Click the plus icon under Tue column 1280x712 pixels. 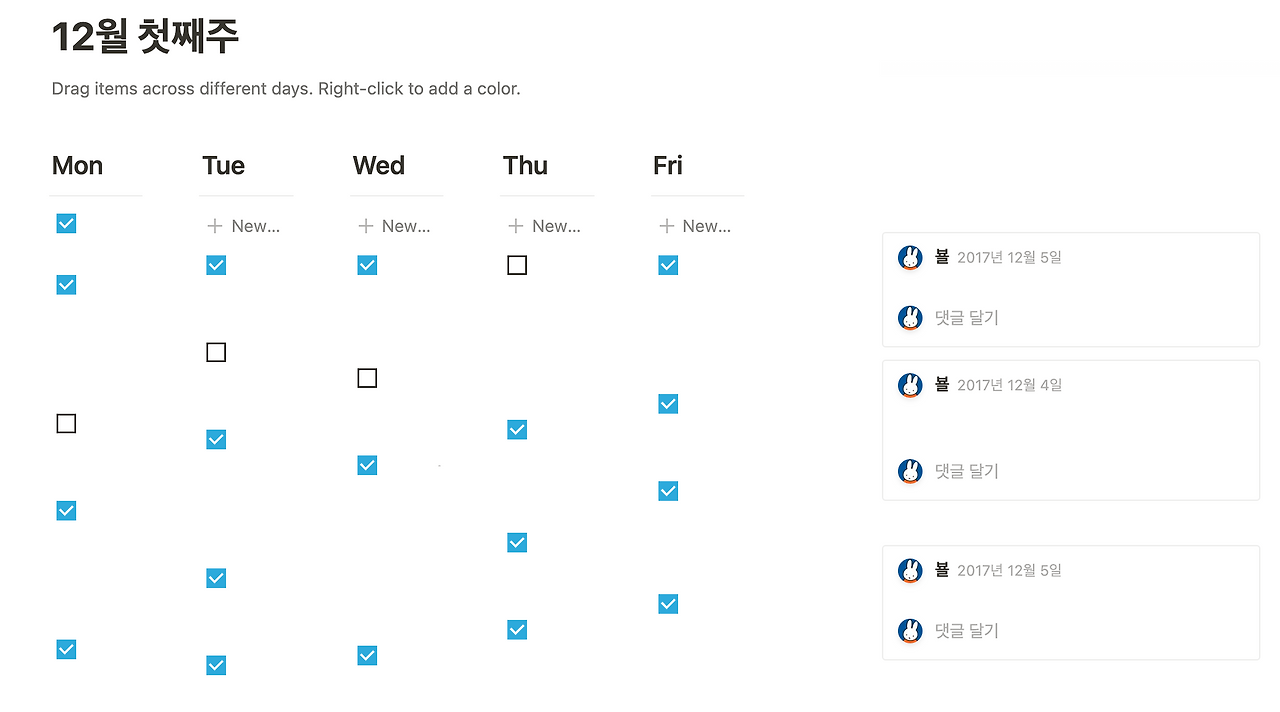[x=214, y=226]
